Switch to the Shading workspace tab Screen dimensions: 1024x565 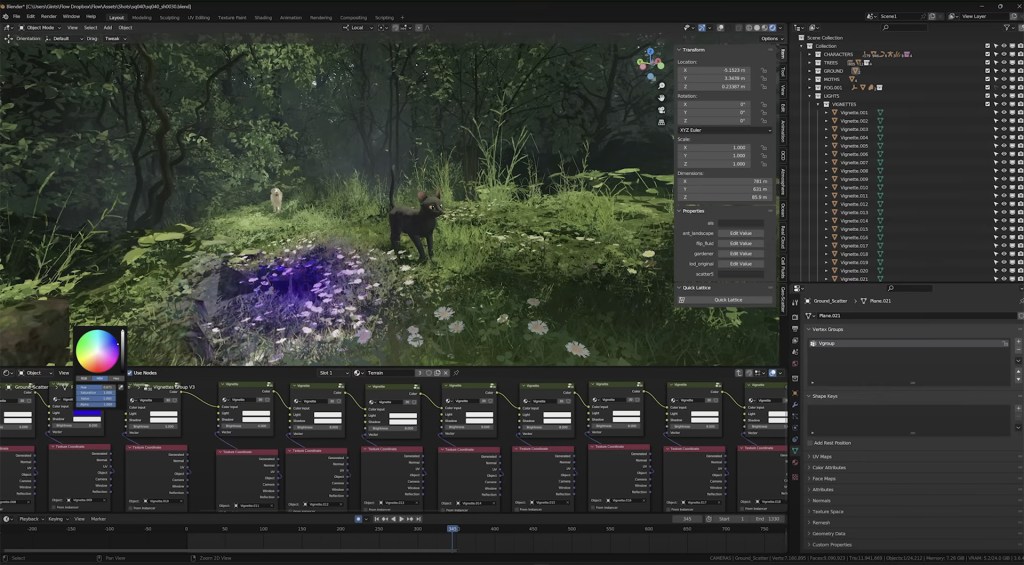pos(263,18)
